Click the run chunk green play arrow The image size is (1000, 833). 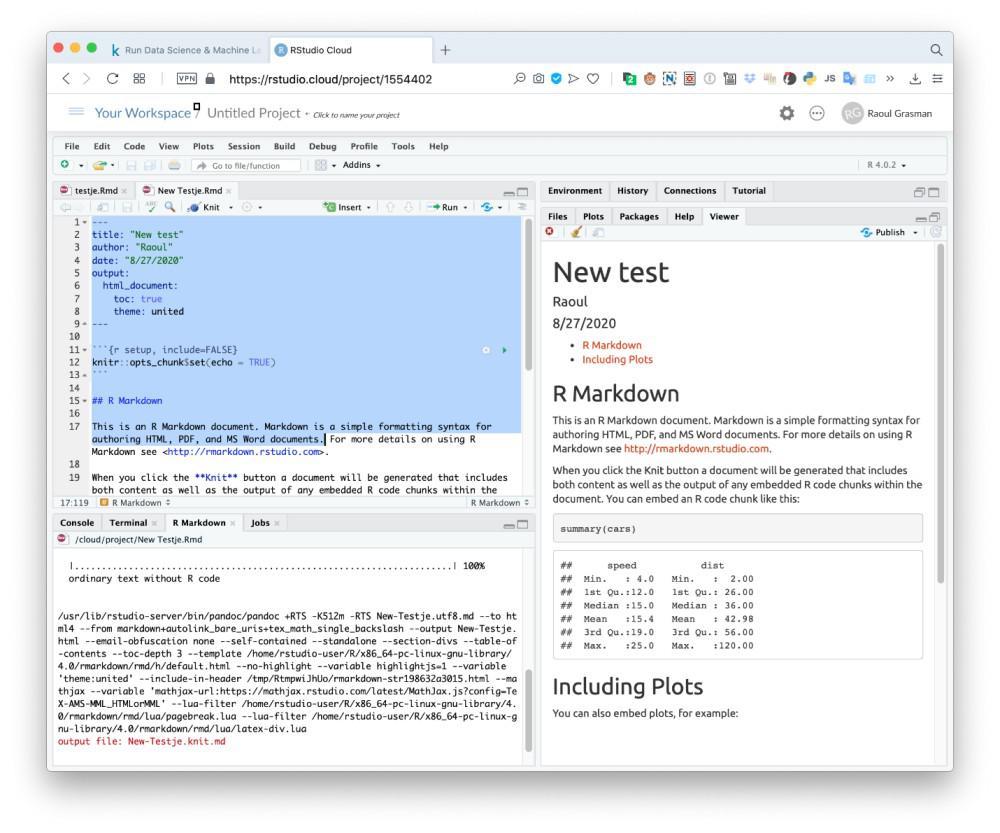tap(504, 350)
